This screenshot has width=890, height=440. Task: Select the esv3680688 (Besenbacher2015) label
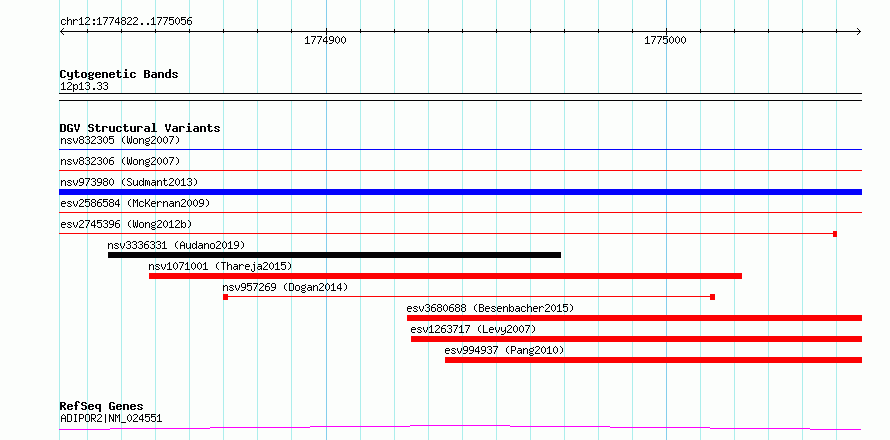[490, 308]
